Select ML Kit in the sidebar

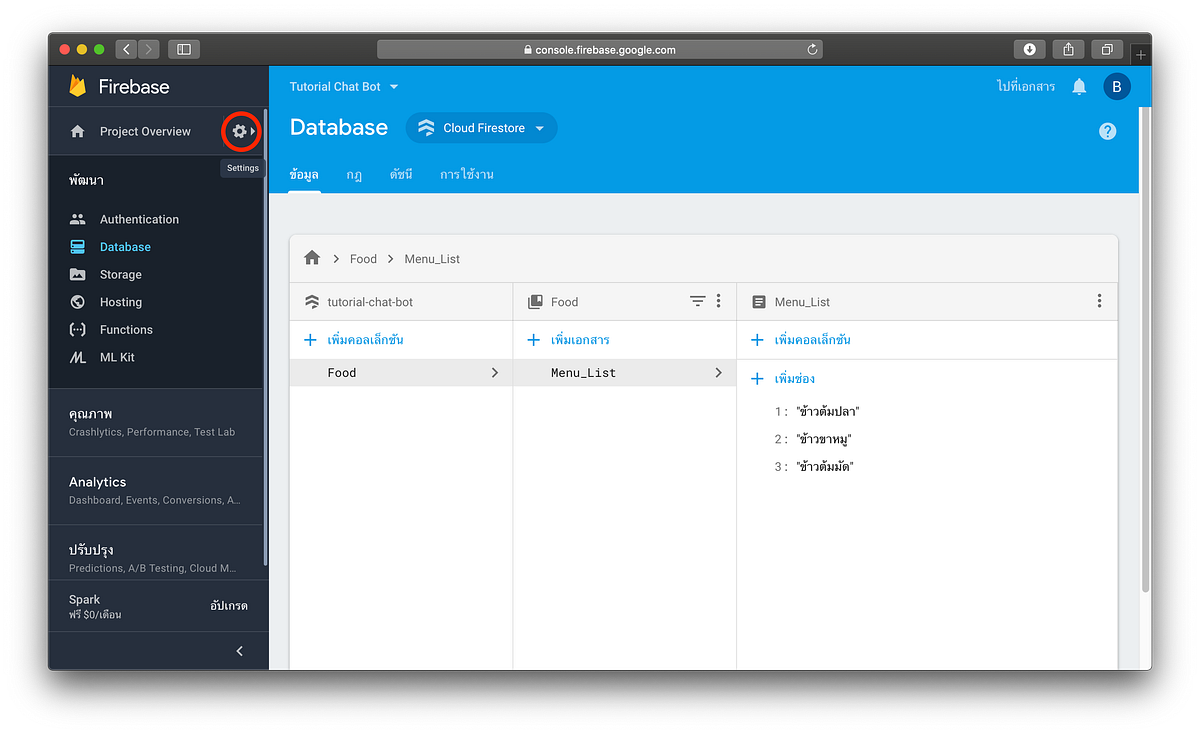120,357
